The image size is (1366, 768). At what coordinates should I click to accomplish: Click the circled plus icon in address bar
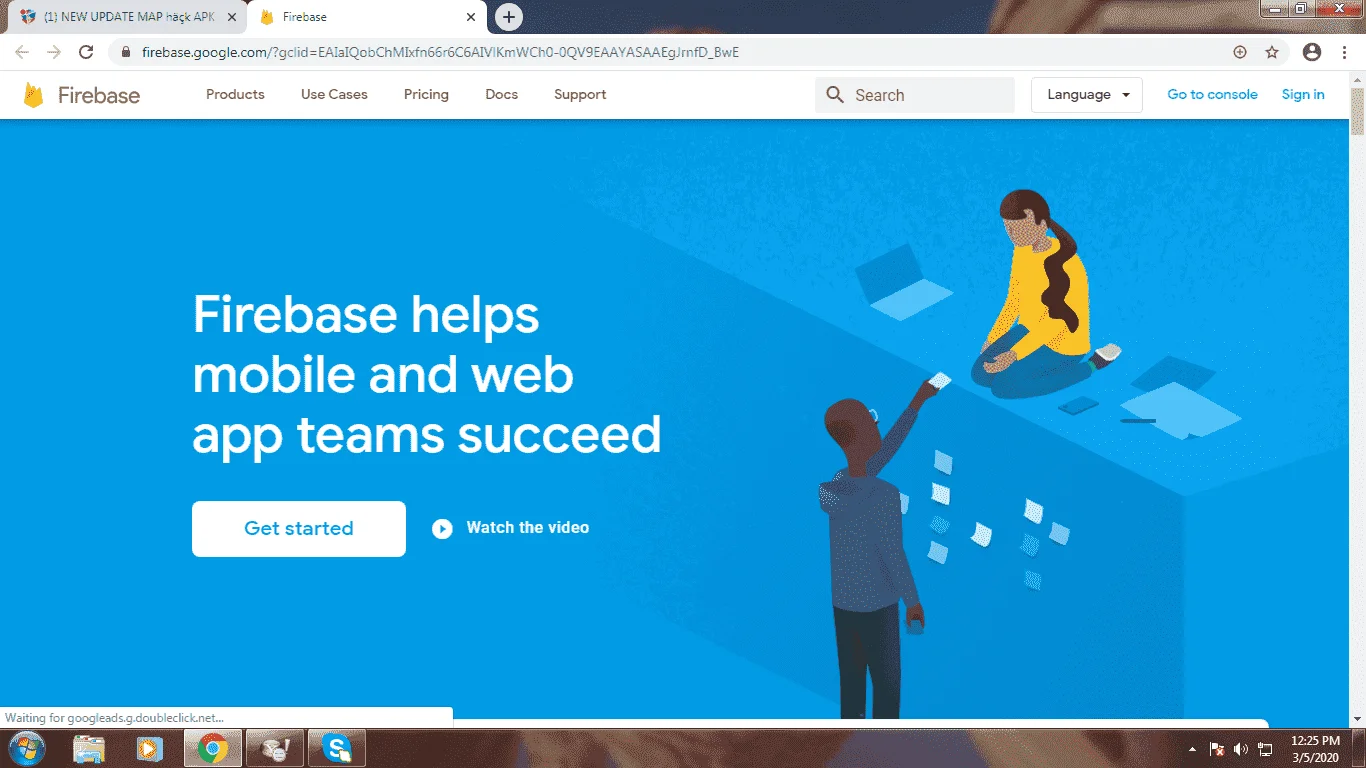1240,52
